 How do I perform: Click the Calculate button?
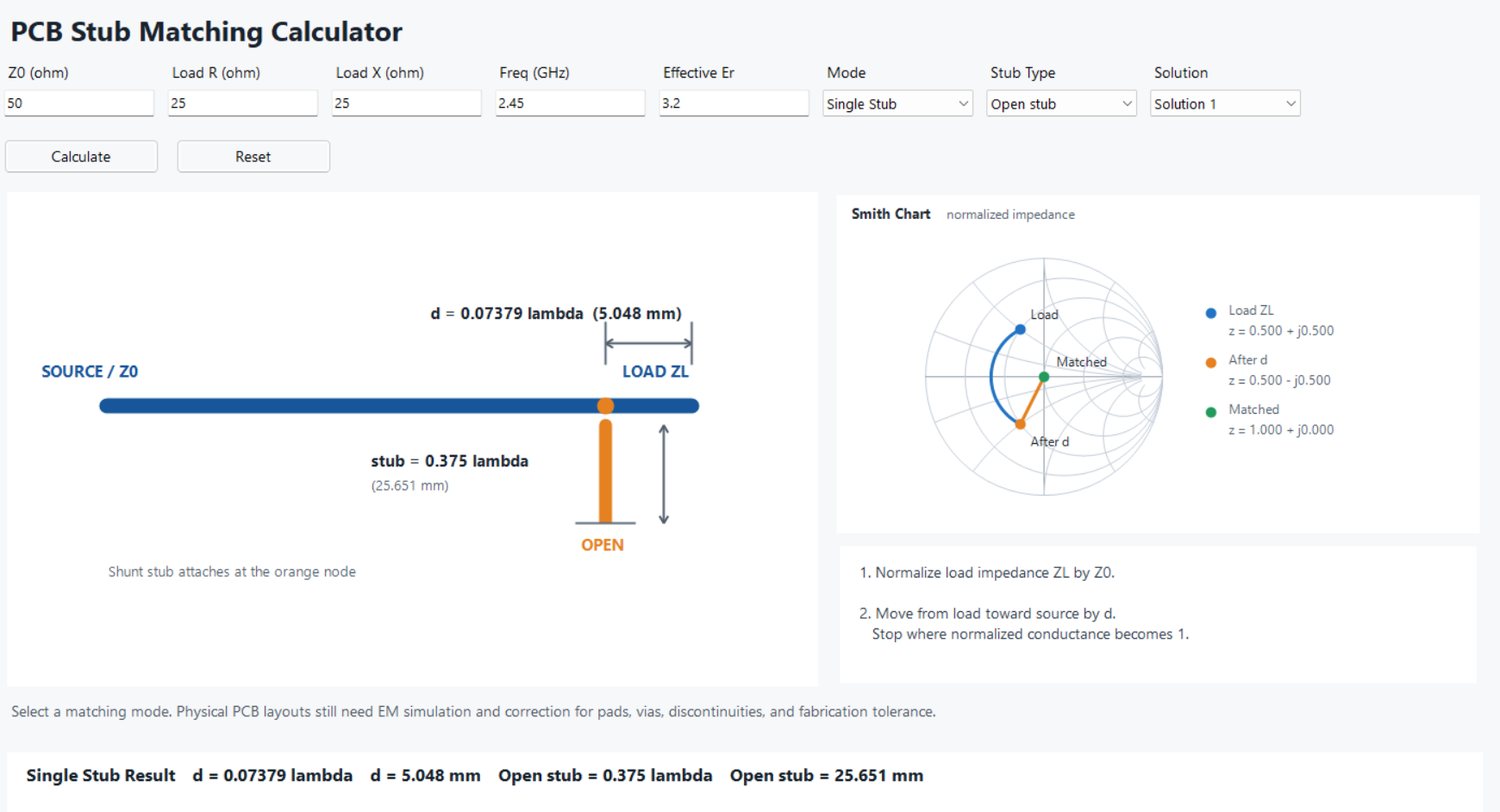(x=81, y=157)
